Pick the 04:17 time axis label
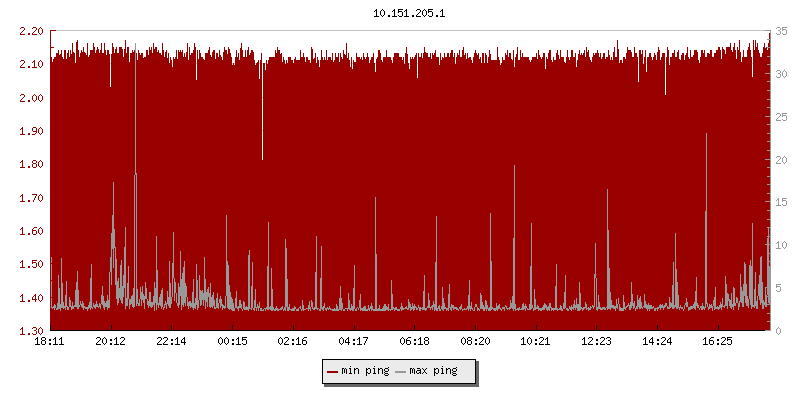 click(x=354, y=341)
